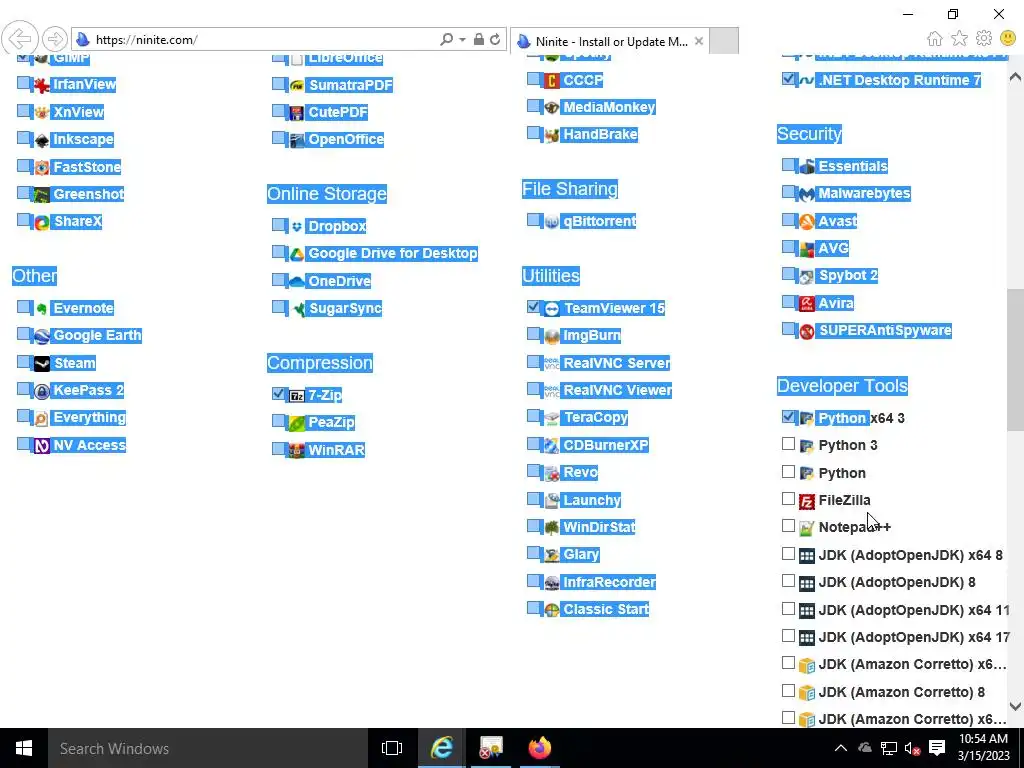Close the Ninite browser tab
This screenshot has width=1024, height=768.
tap(699, 41)
